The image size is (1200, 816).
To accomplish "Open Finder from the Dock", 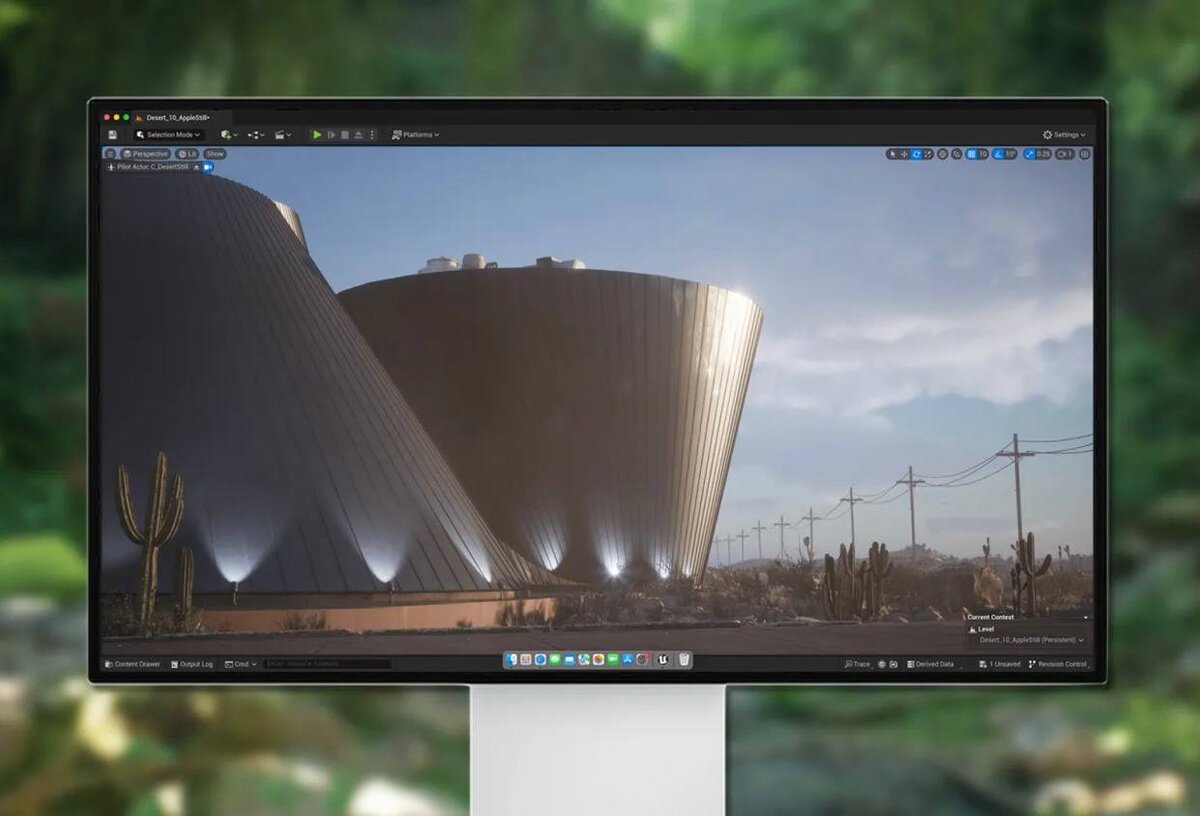I will pyautogui.click(x=511, y=660).
